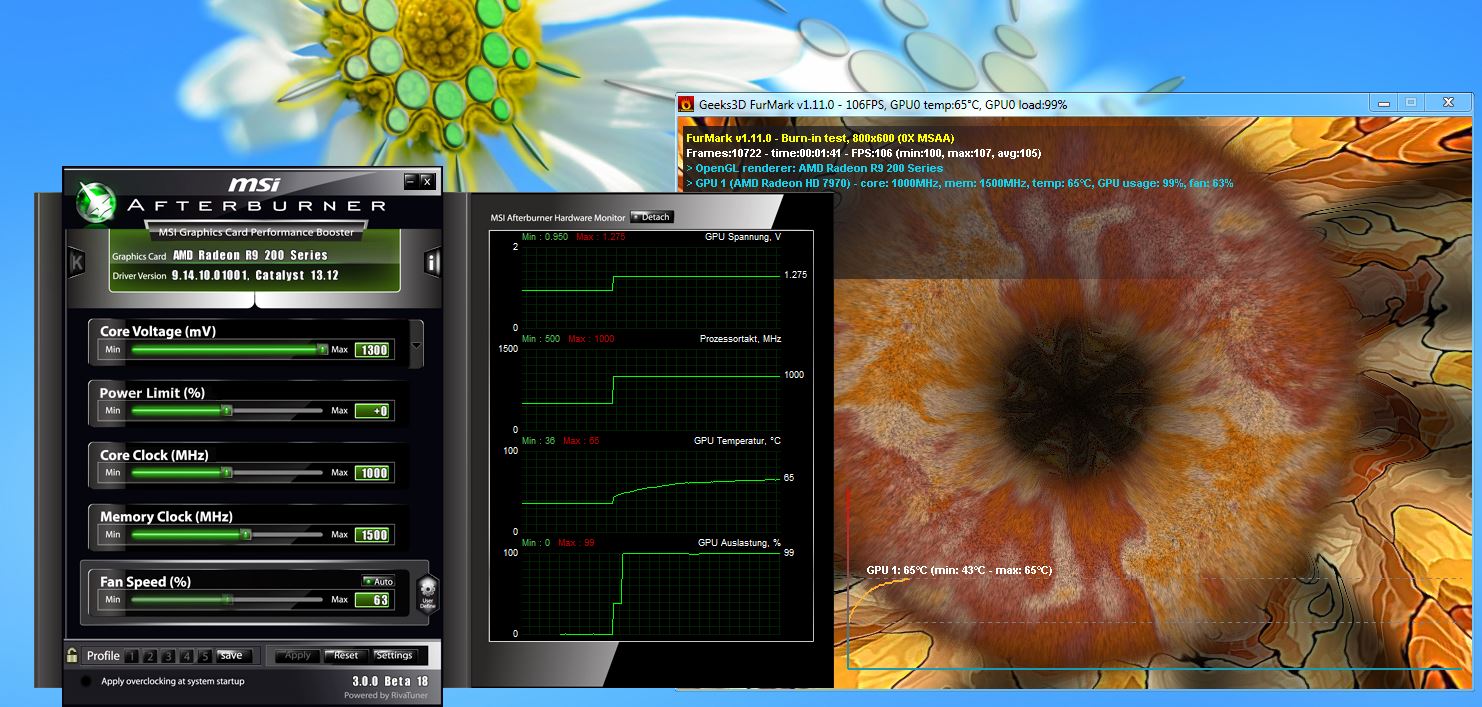This screenshot has width=1482, height=707.
Task: Select profile slot 2
Action: (x=150, y=656)
